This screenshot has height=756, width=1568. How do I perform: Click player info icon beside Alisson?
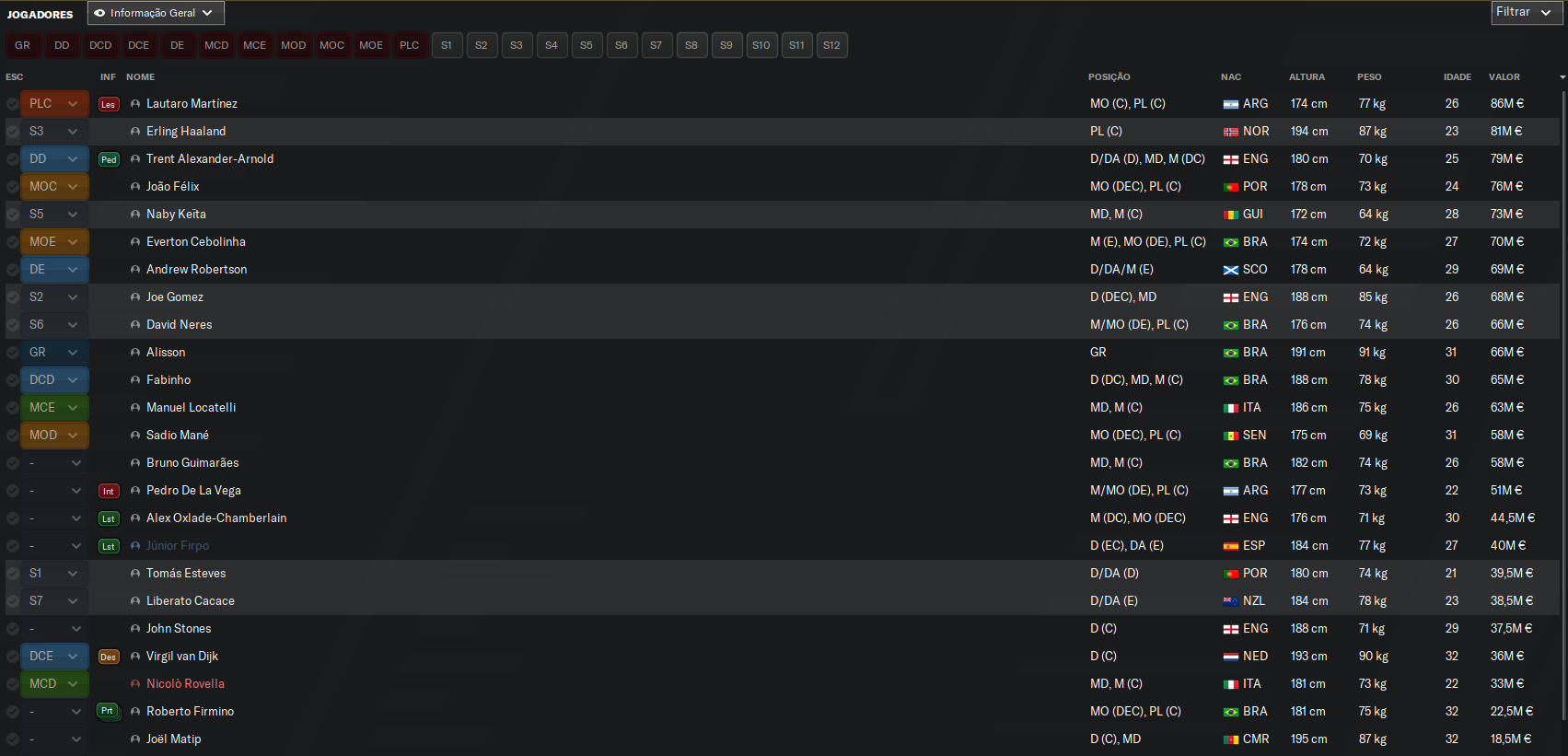click(x=135, y=353)
